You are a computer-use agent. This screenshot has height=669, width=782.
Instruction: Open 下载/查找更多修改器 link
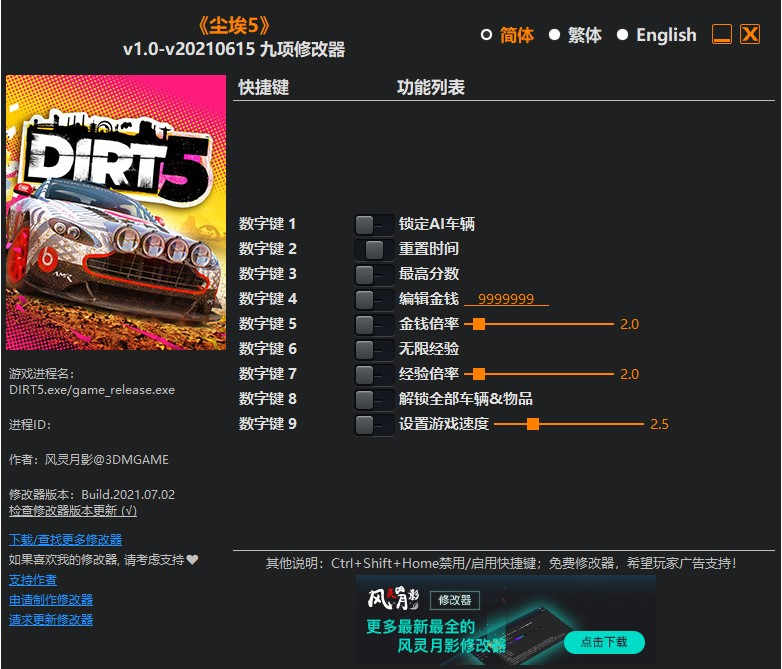65,540
